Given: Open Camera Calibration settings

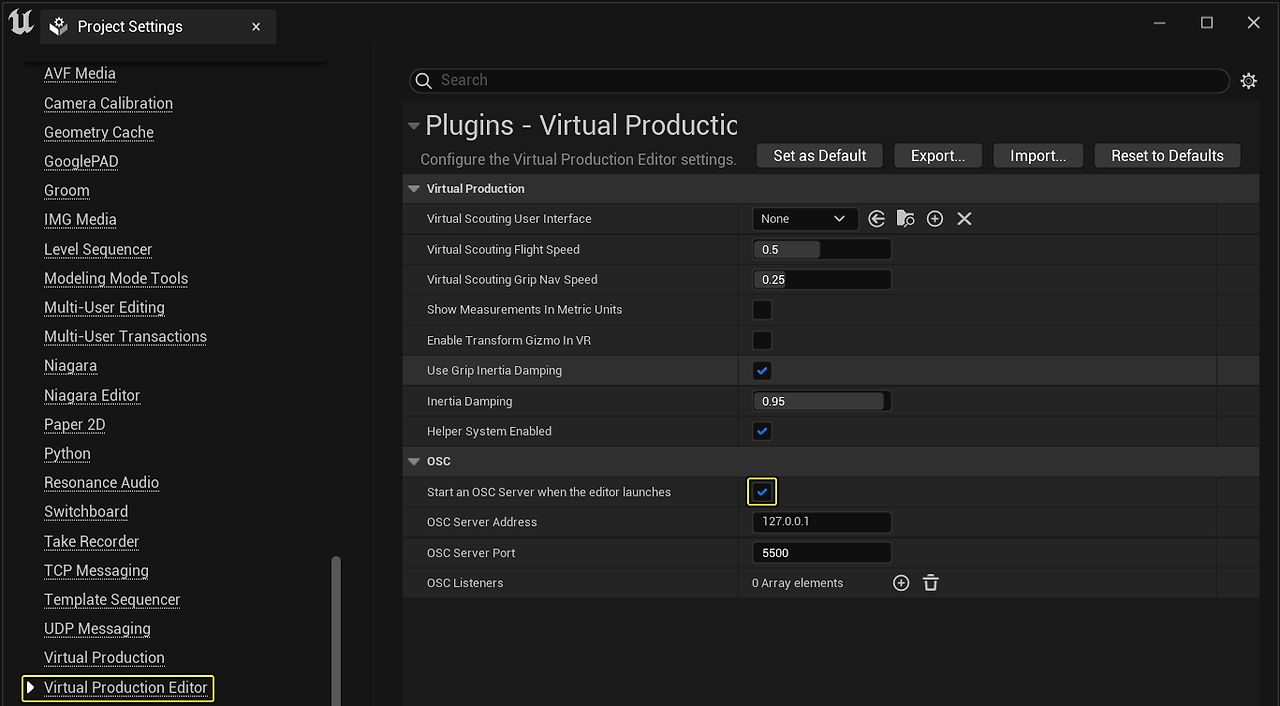Looking at the screenshot, I should pyautogui.click(x=108, y=103).
